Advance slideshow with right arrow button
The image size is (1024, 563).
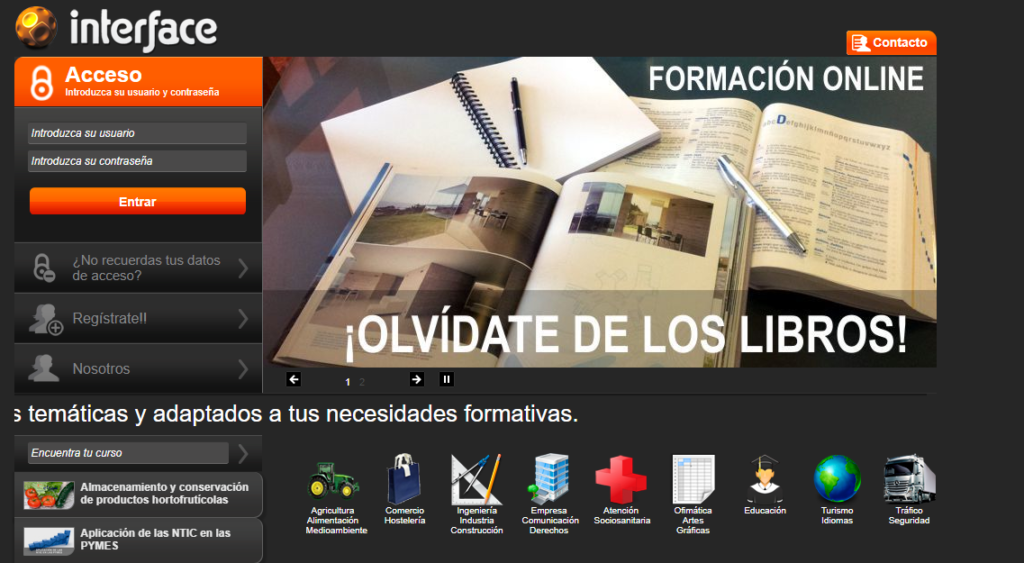pyautogui.click(x=417, y=379)
